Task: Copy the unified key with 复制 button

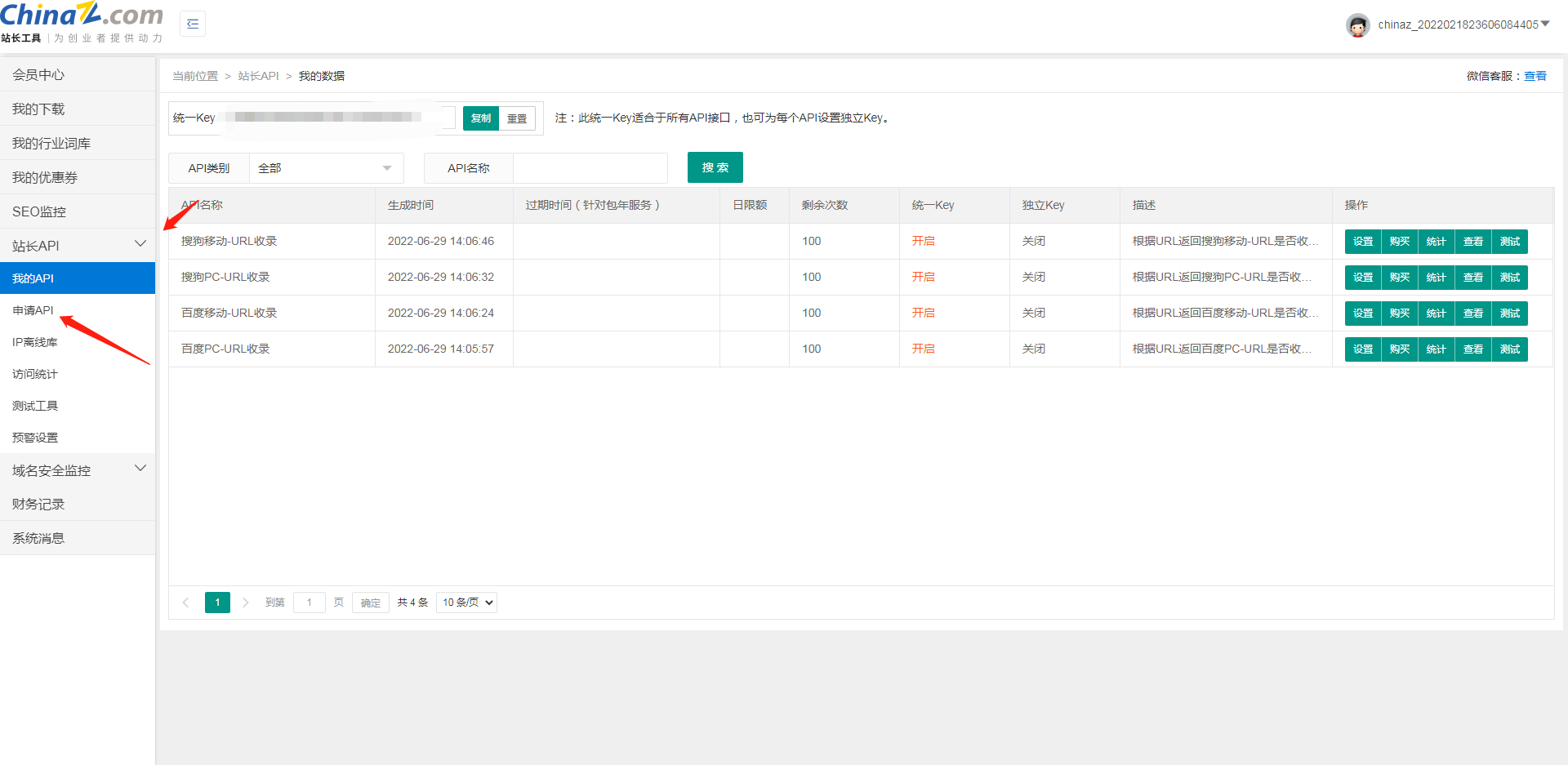Action: pyautogui.click(x=481, y=118)
